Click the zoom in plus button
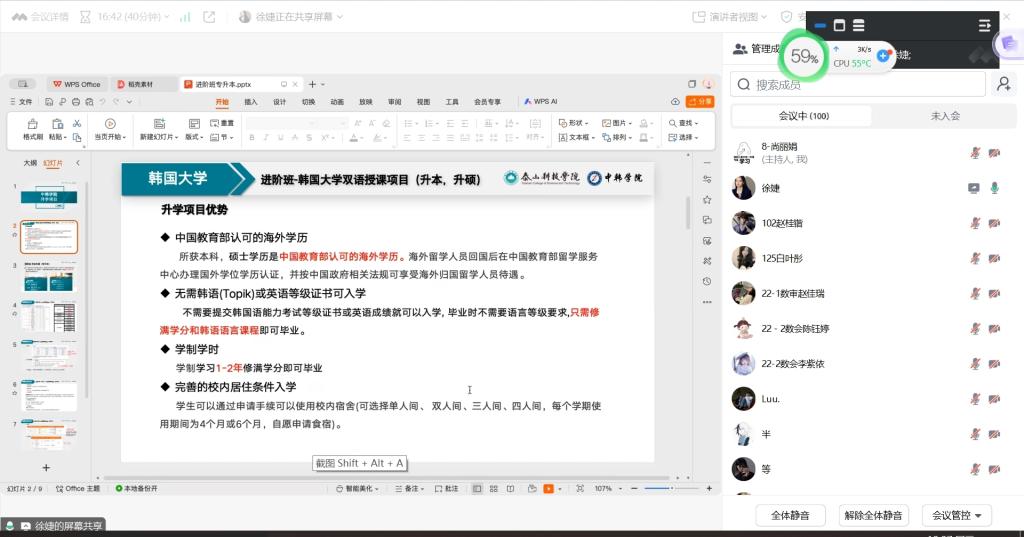 pos(709,489)
